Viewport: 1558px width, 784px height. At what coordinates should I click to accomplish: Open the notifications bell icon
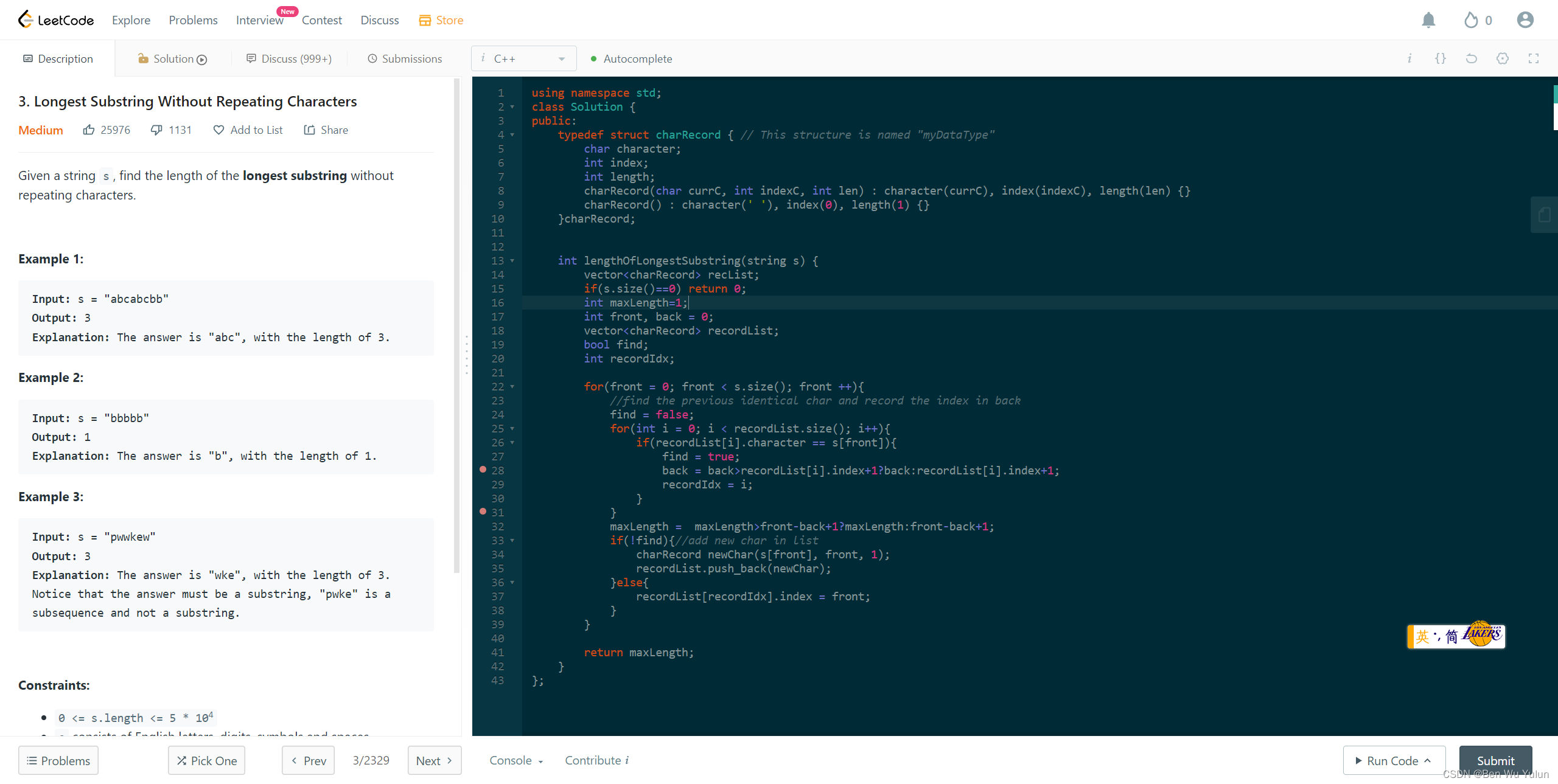[1428, 20]
